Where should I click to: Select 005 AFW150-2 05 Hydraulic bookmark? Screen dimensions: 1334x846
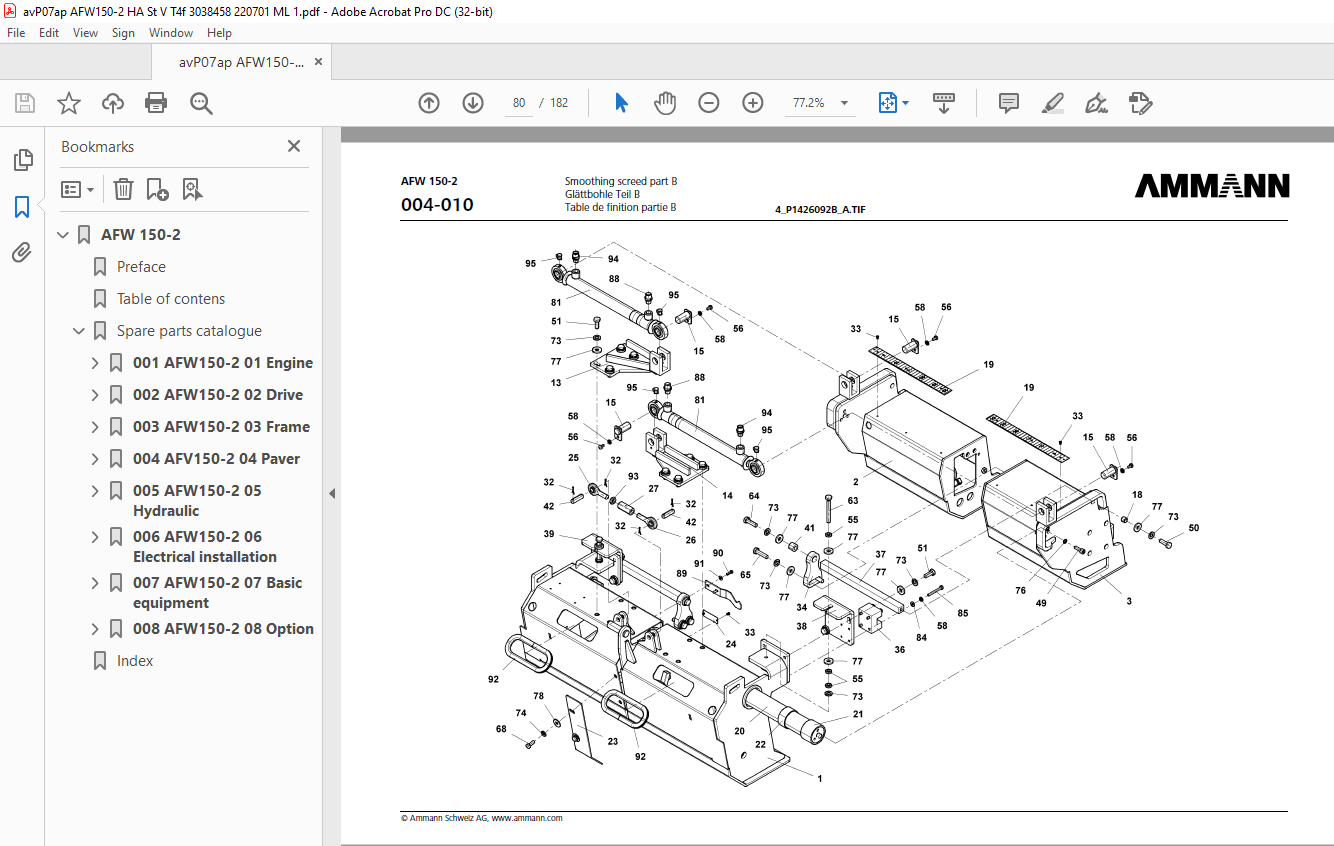pos(197,501)
